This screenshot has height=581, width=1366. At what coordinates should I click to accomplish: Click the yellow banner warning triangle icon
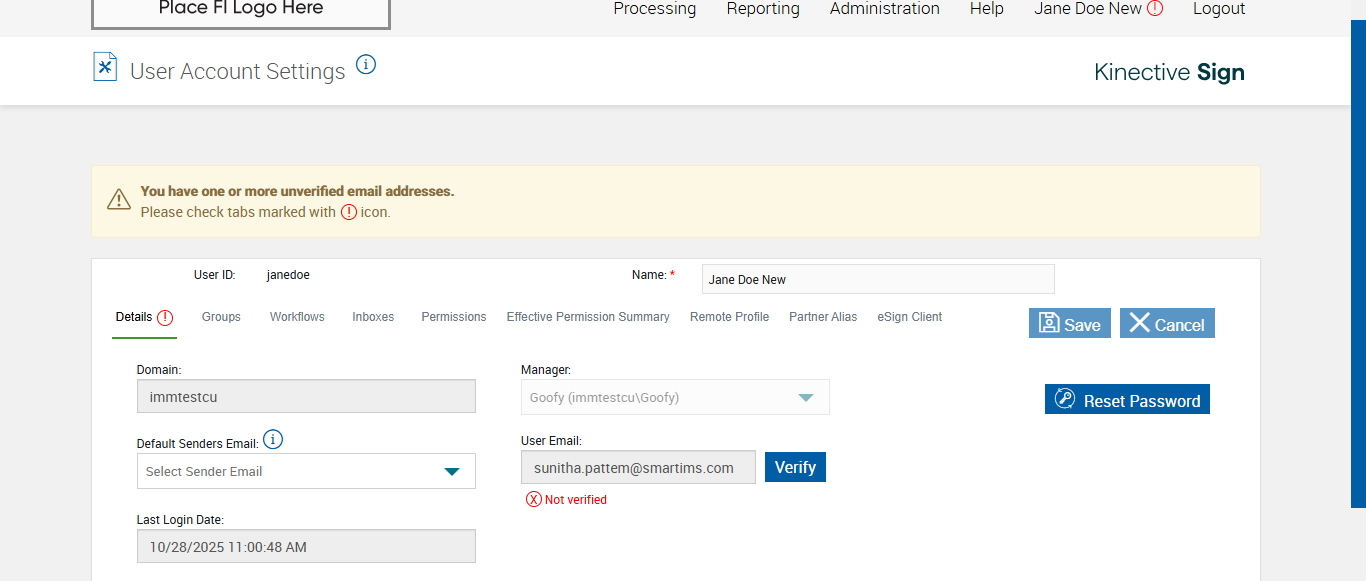point(119,199)
